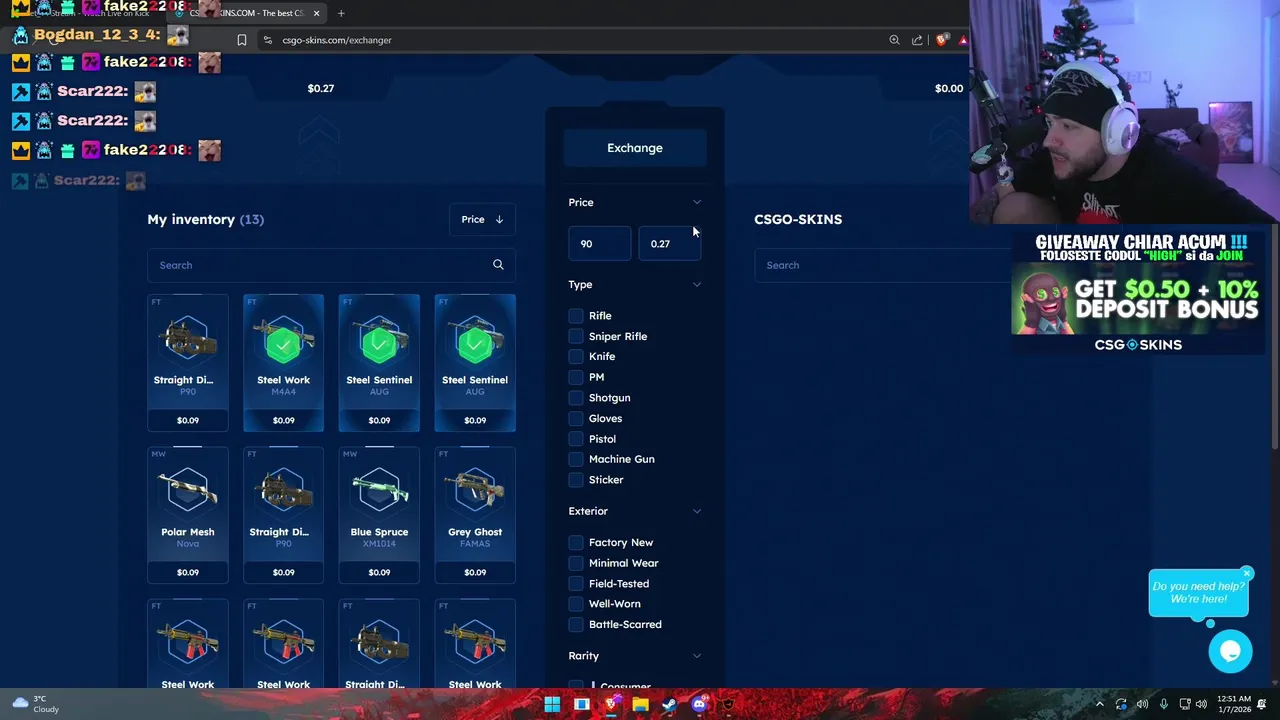Click the maximum price field showing 0.27
The image size is (1280, 720).
[670, 244]
